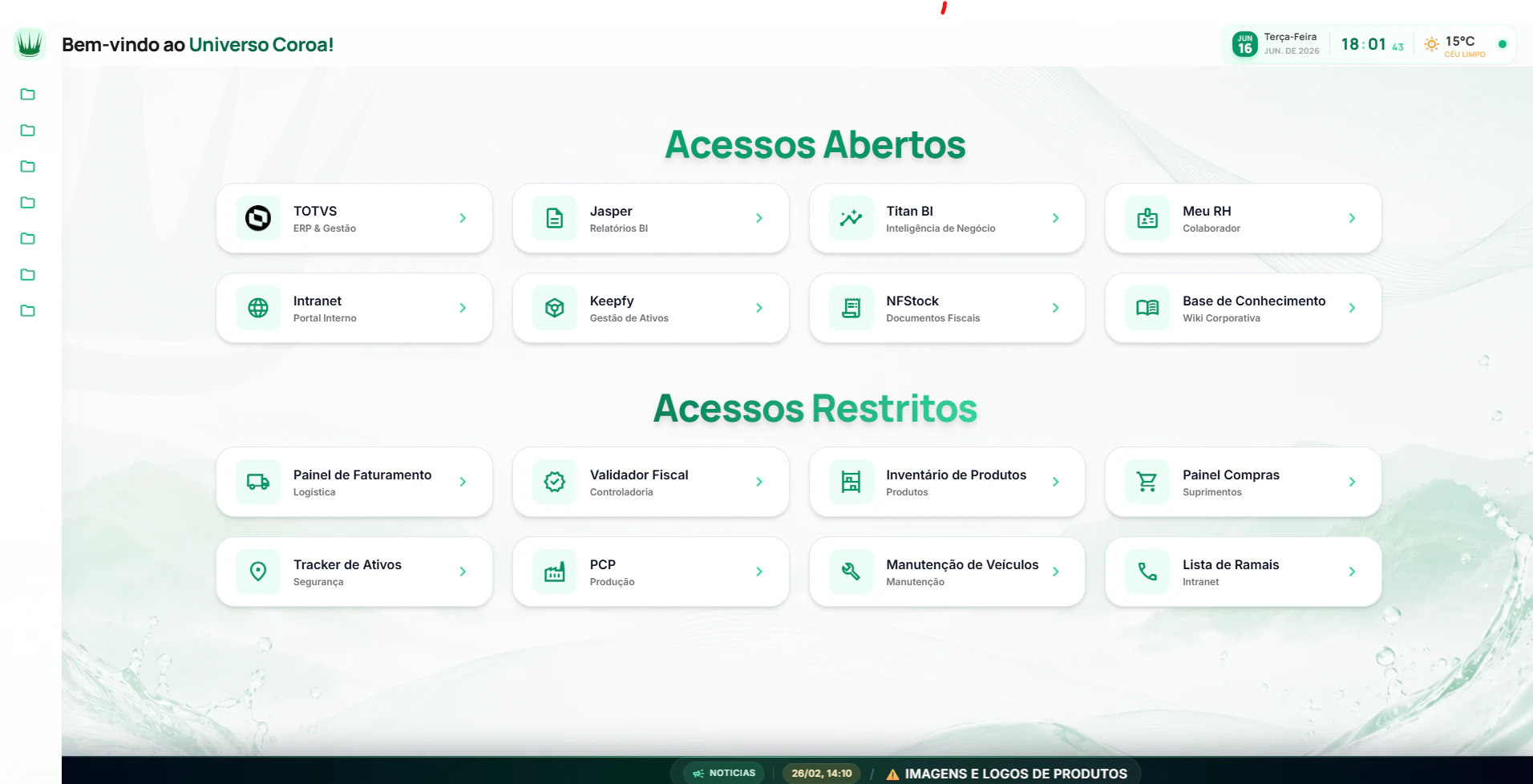This screenshot has height=784, width=1533.
Task: Open the bottommost folder in left sidebar
Action: (x=27, y=311)
